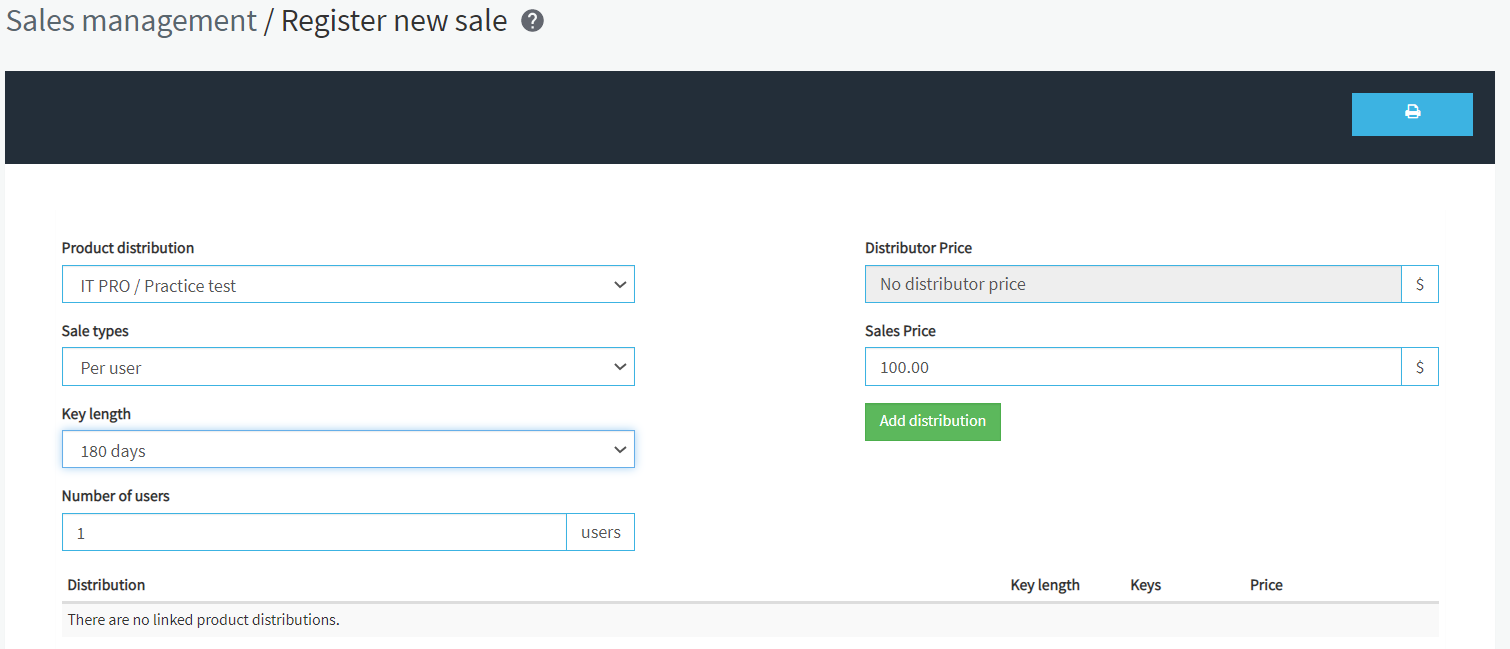1510x649 pixels.
Task: Click the blue print button
Action: point(1412,114)
